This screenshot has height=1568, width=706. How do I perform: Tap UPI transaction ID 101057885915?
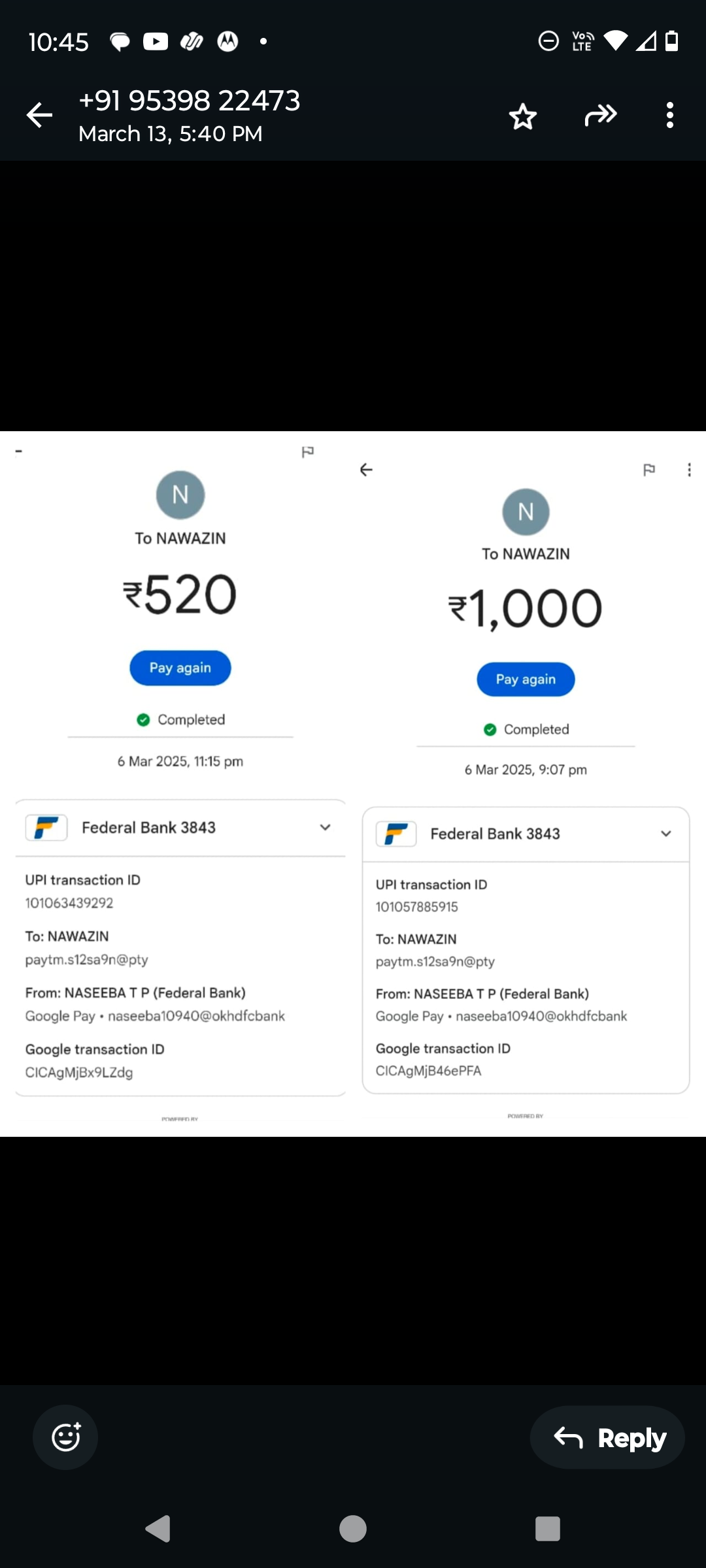(417, 907)
